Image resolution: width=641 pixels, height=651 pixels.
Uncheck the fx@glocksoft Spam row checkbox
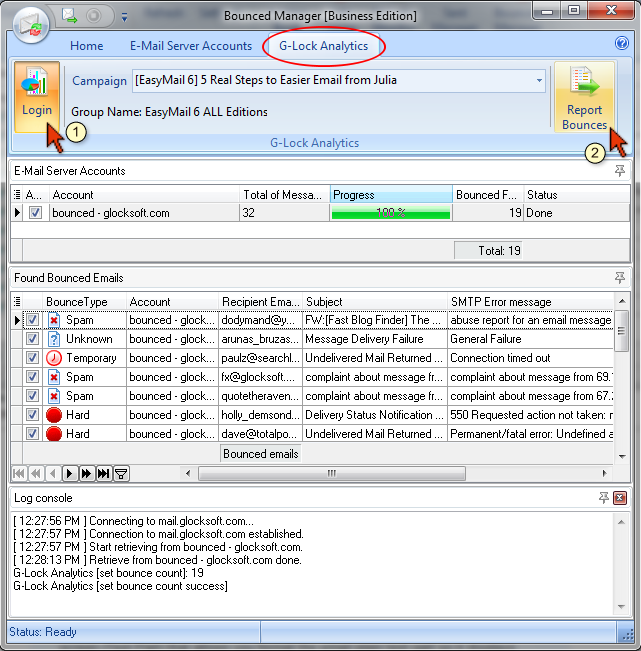tap(32, 377)
